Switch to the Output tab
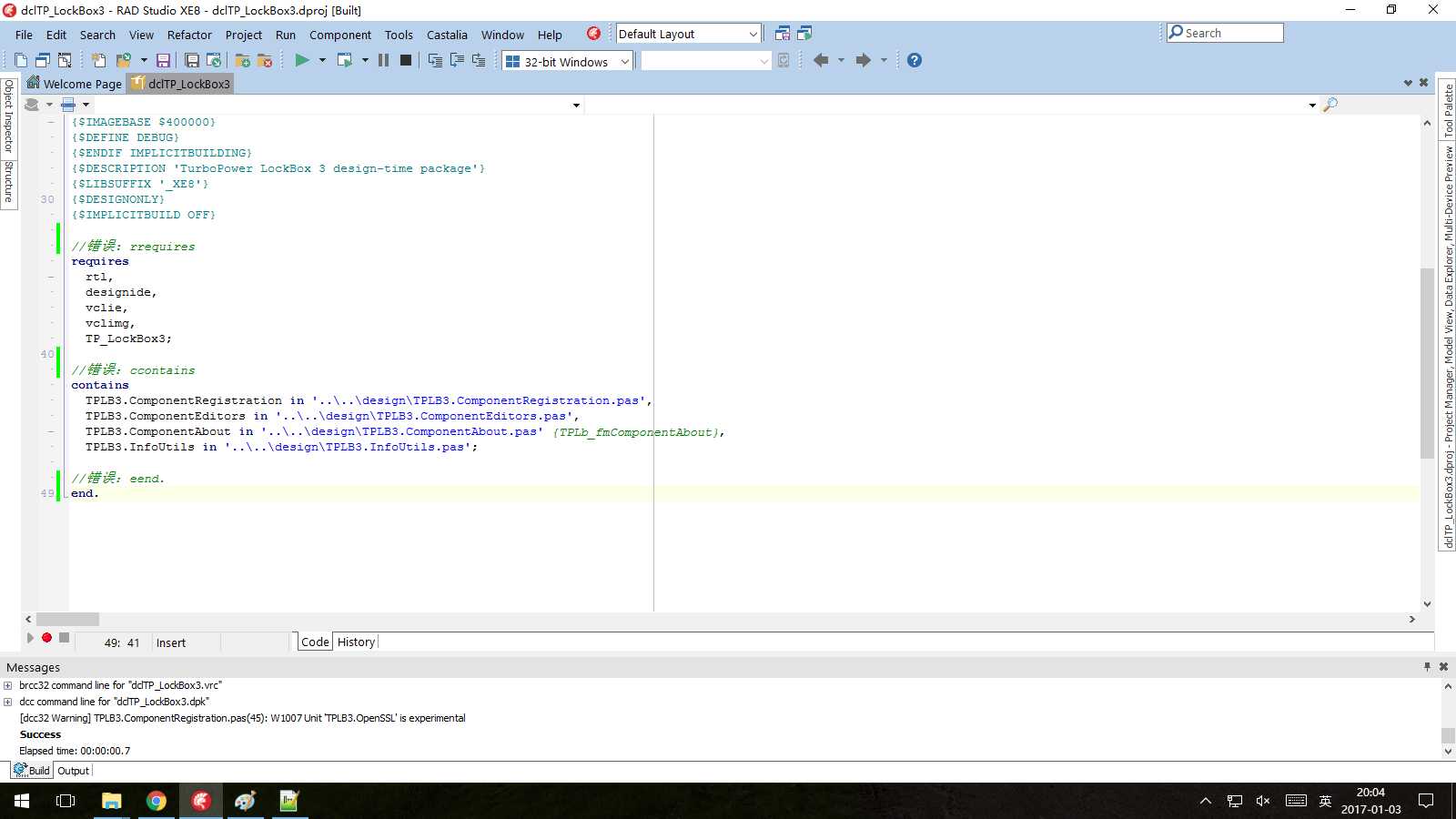The width and height of the screenshot is (1456, 819). [x=73, y=771]
